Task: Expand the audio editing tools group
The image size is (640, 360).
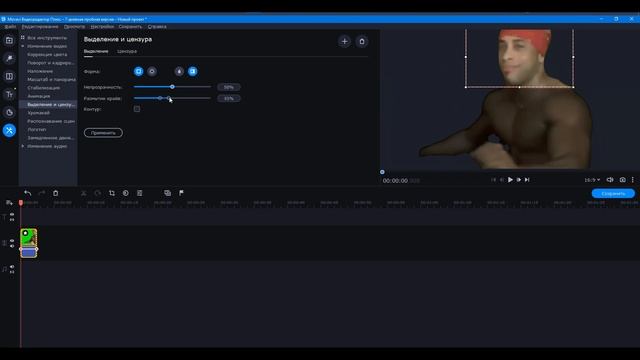Action: (x=23, y=146)
